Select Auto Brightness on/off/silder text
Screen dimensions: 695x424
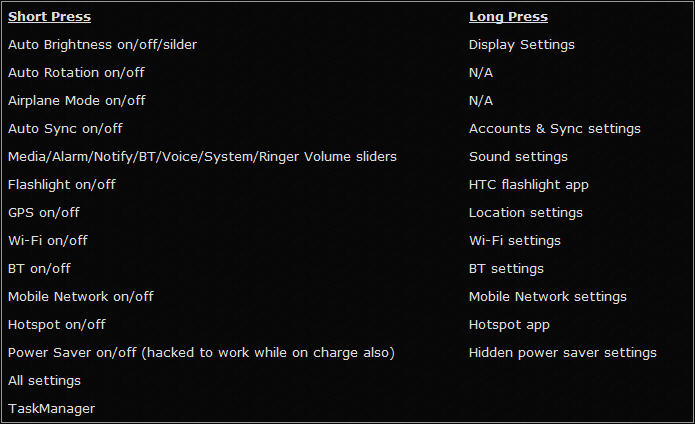coord(102,45)
